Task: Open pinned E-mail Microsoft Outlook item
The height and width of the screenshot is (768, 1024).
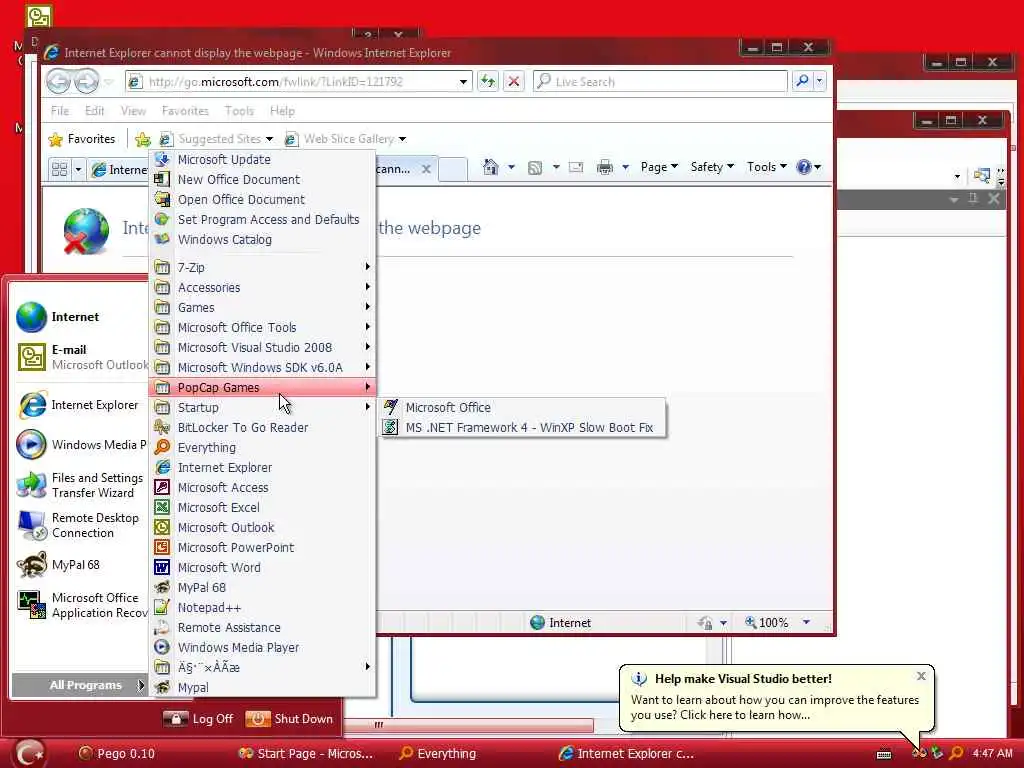Action: tap(80, 357)
